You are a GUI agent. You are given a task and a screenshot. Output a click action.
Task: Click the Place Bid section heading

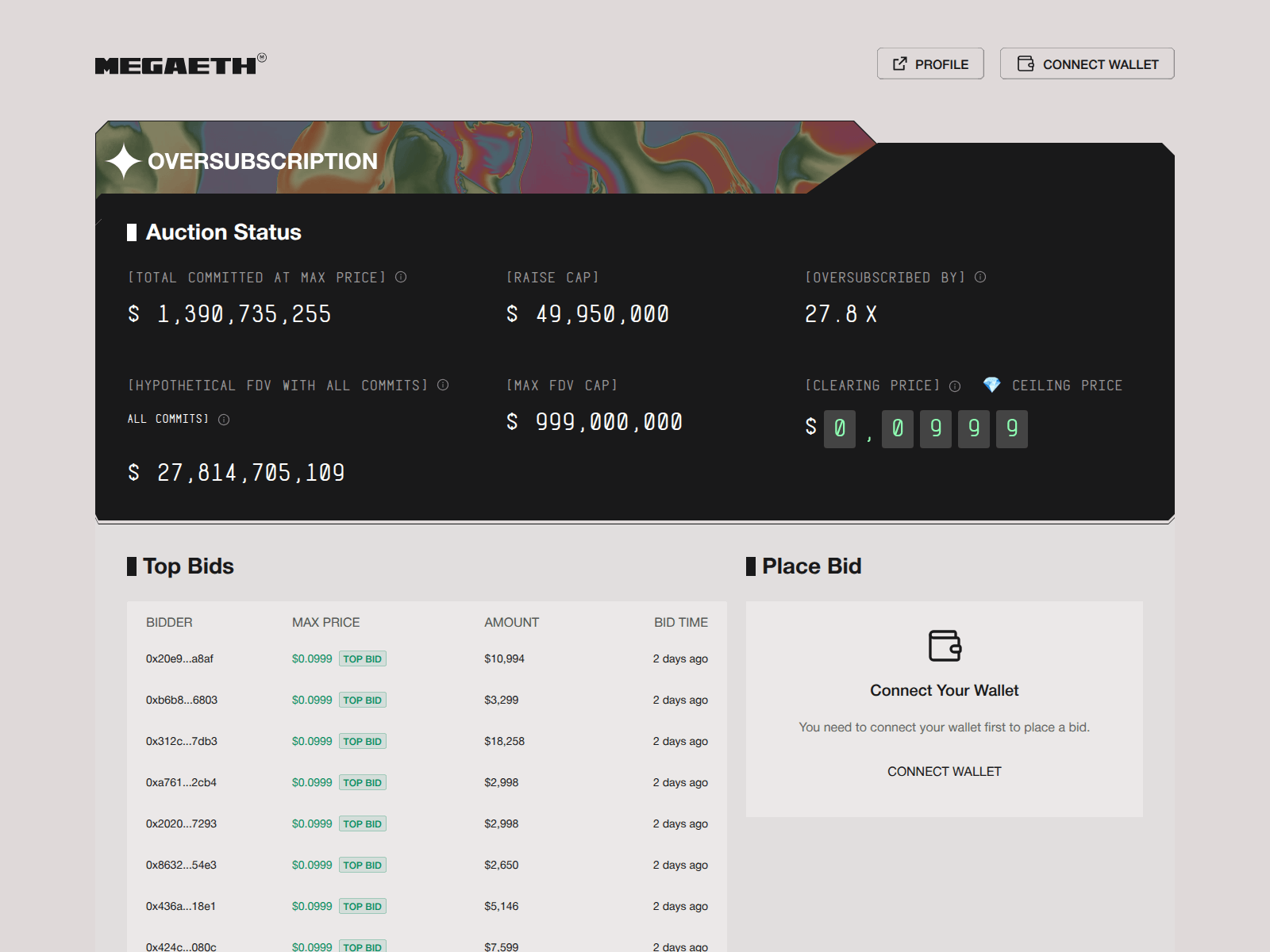click(x=811, y=566)
